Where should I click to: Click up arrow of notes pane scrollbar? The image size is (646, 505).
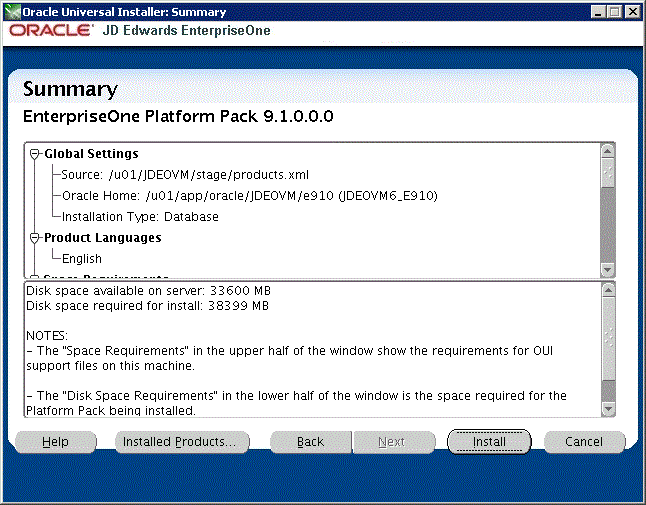[x=609, y=290]
